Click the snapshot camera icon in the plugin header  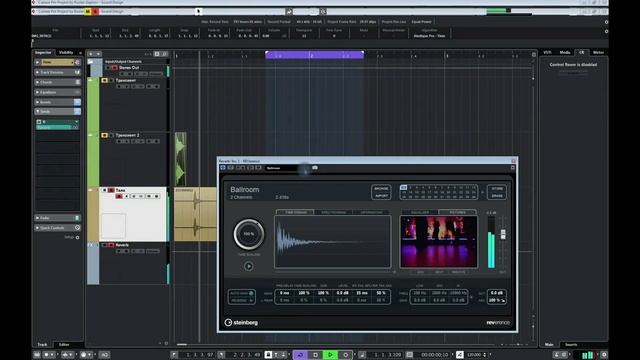click(x=315, y=168)
